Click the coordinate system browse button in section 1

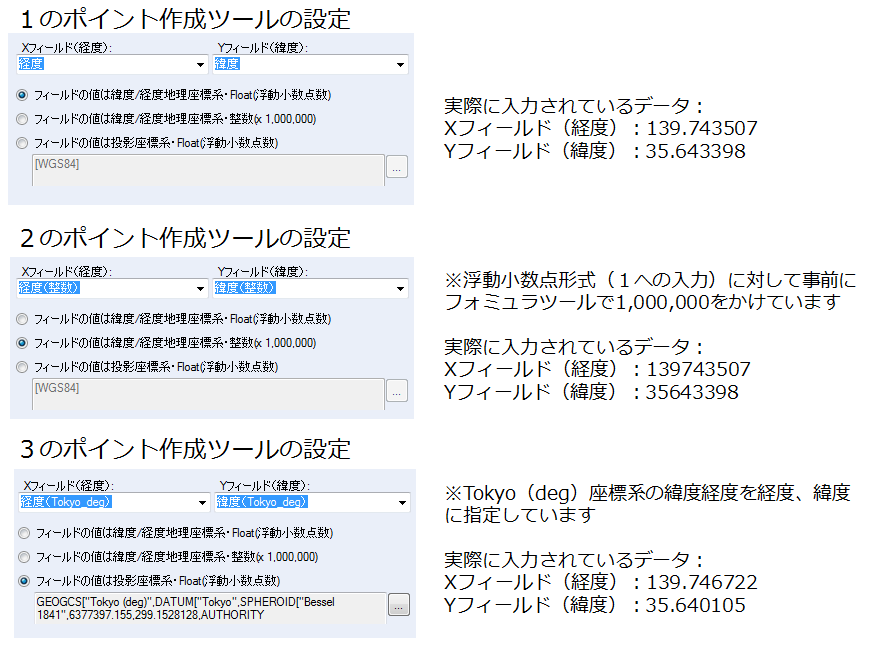pos(397,168)
